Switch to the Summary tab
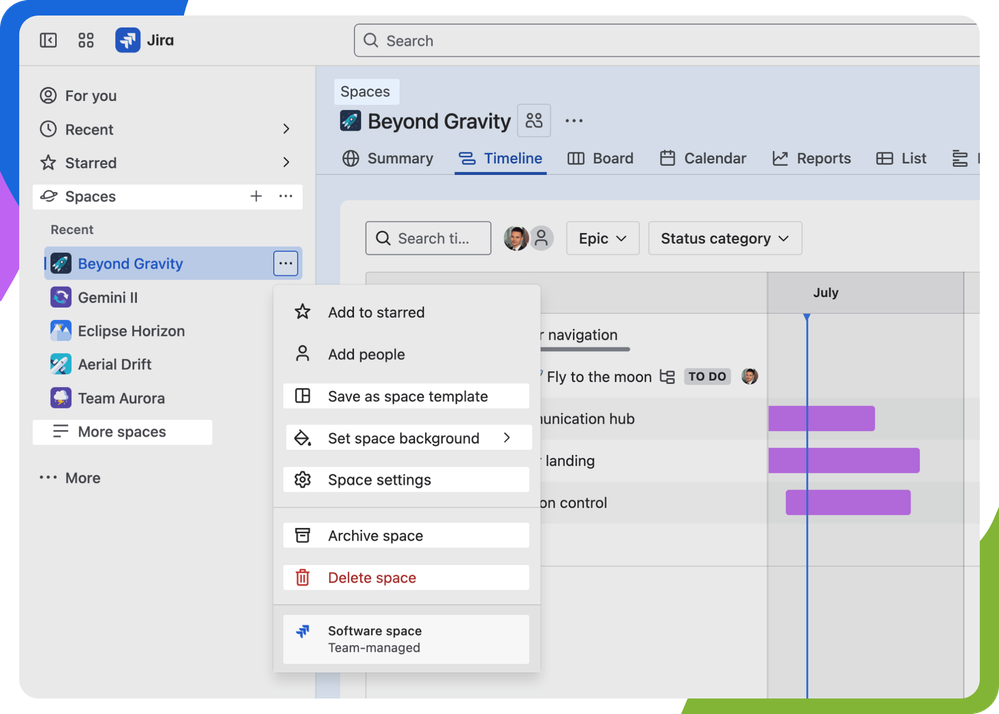This screenshot has width=999, height=714. [x=387, y=159]
